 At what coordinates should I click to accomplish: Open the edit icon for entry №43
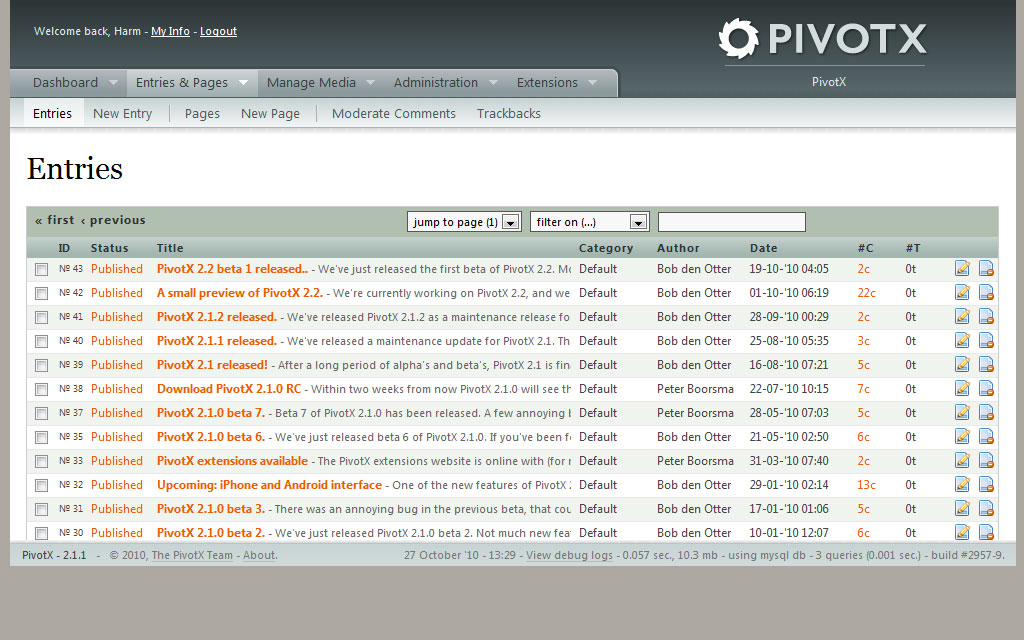click(x=962, y=268)
